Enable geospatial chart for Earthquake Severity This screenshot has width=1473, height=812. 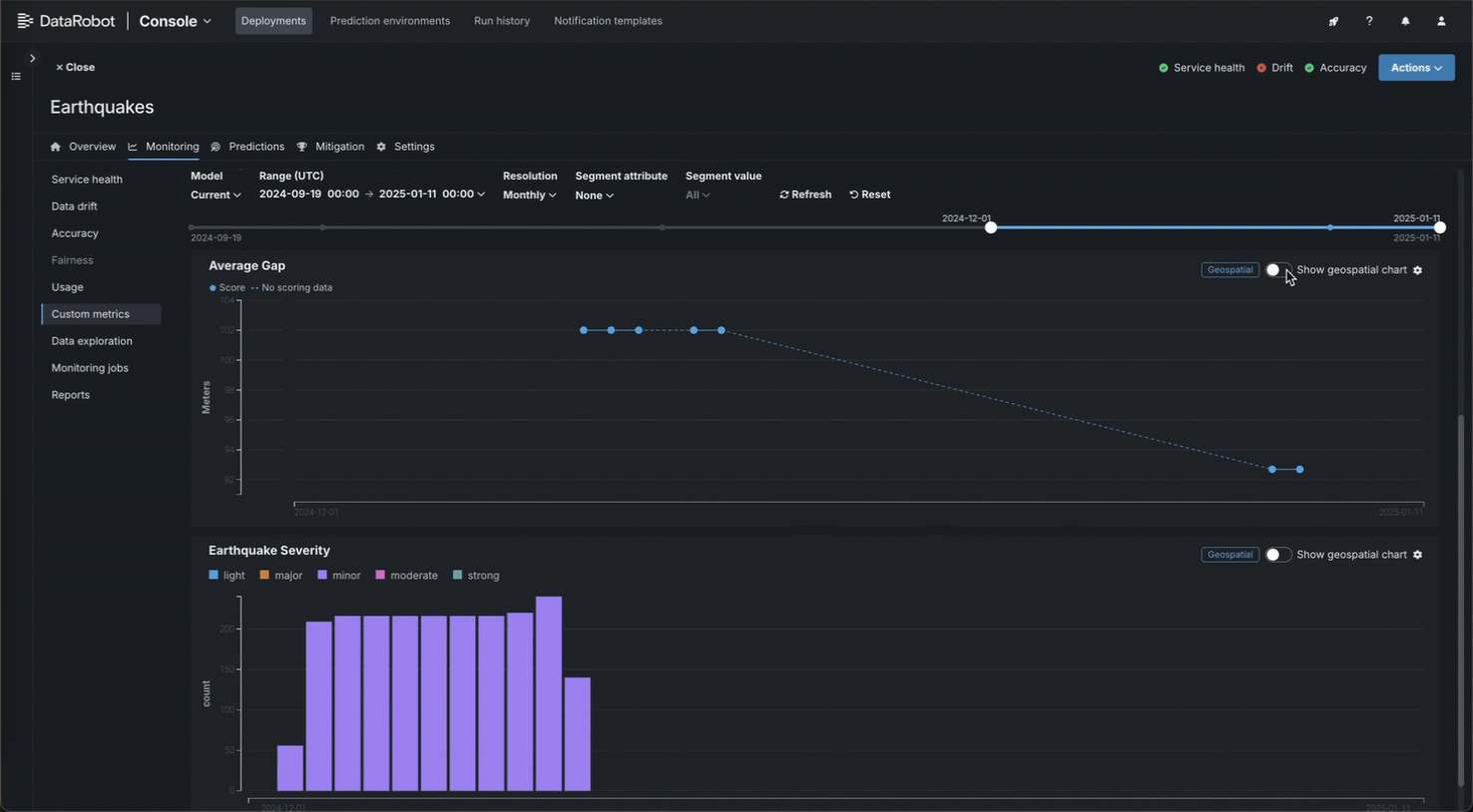(x=1277, y=555)
